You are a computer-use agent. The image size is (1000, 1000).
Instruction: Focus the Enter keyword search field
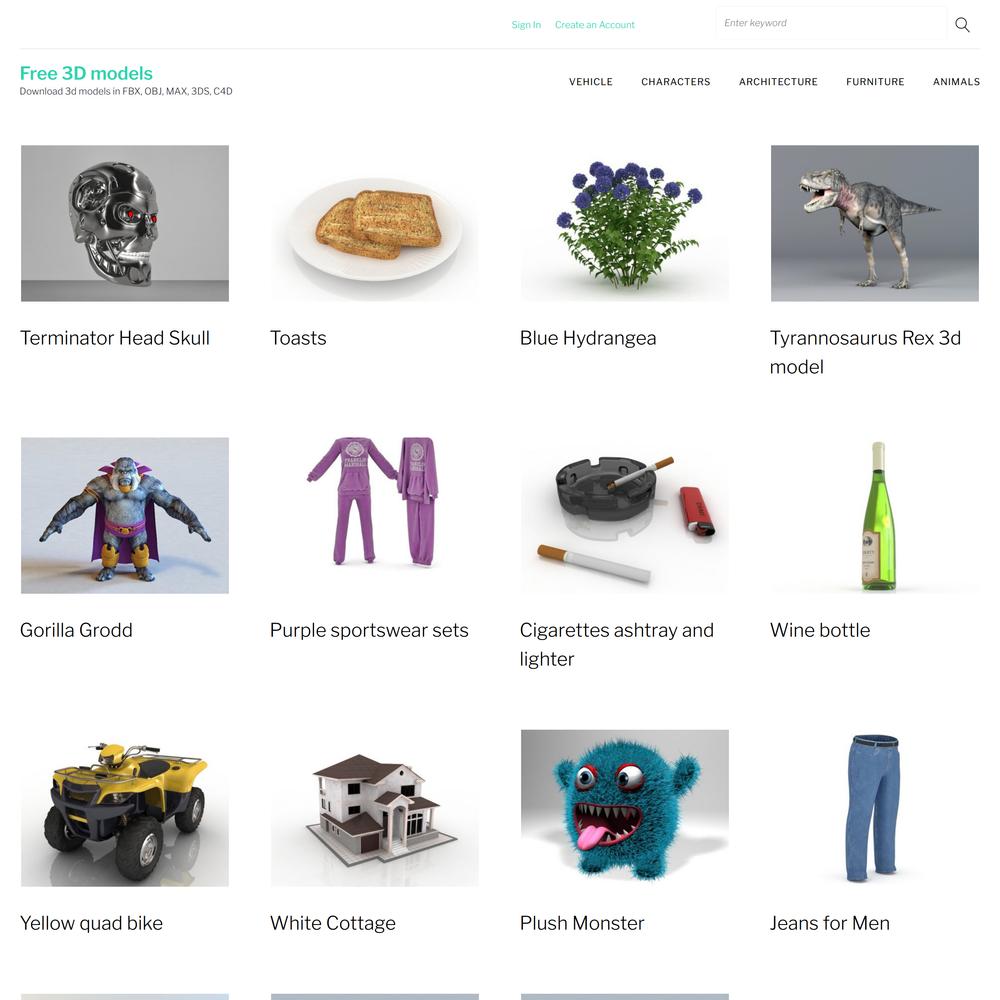point(831,23)
